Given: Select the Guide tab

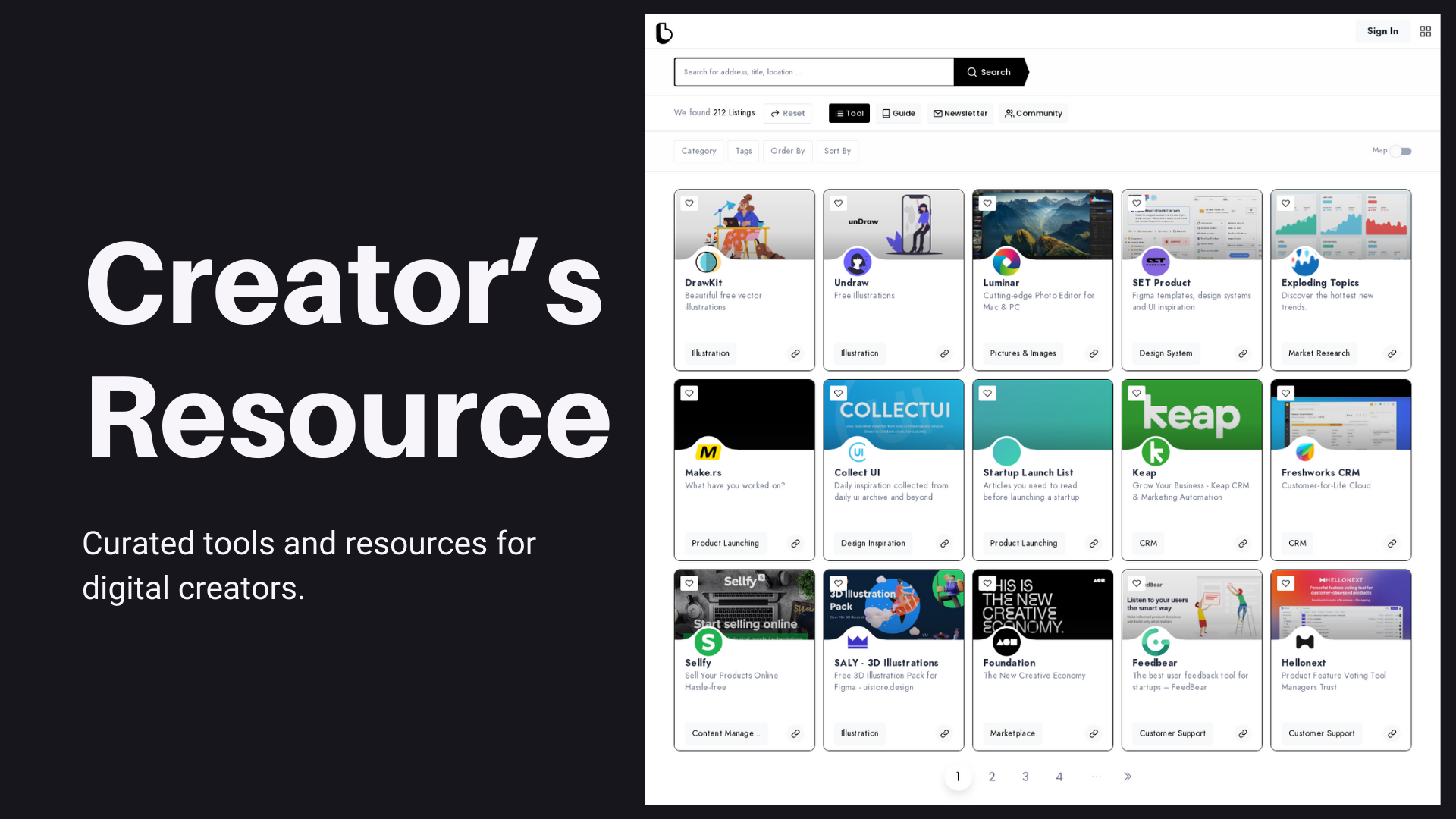Looking at the screenshot, I should (x=899, y=113).
